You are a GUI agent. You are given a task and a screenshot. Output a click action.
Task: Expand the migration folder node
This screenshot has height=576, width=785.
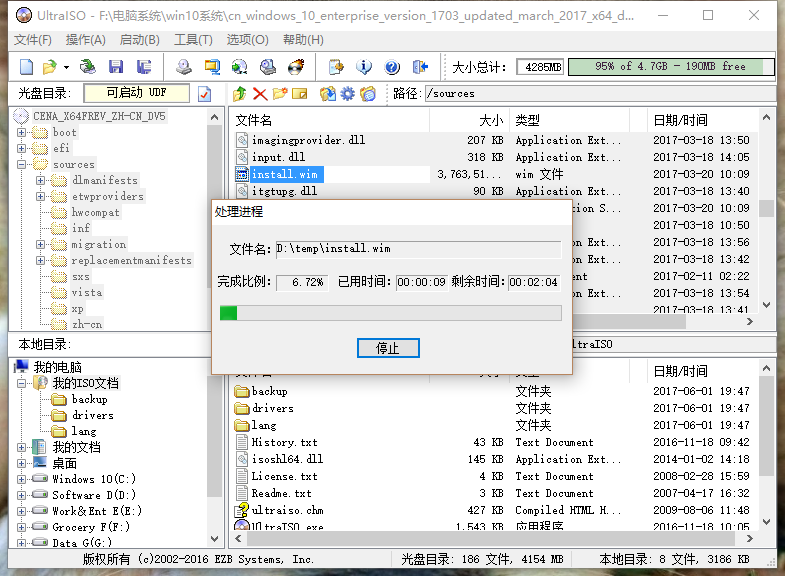coord(41,245)
